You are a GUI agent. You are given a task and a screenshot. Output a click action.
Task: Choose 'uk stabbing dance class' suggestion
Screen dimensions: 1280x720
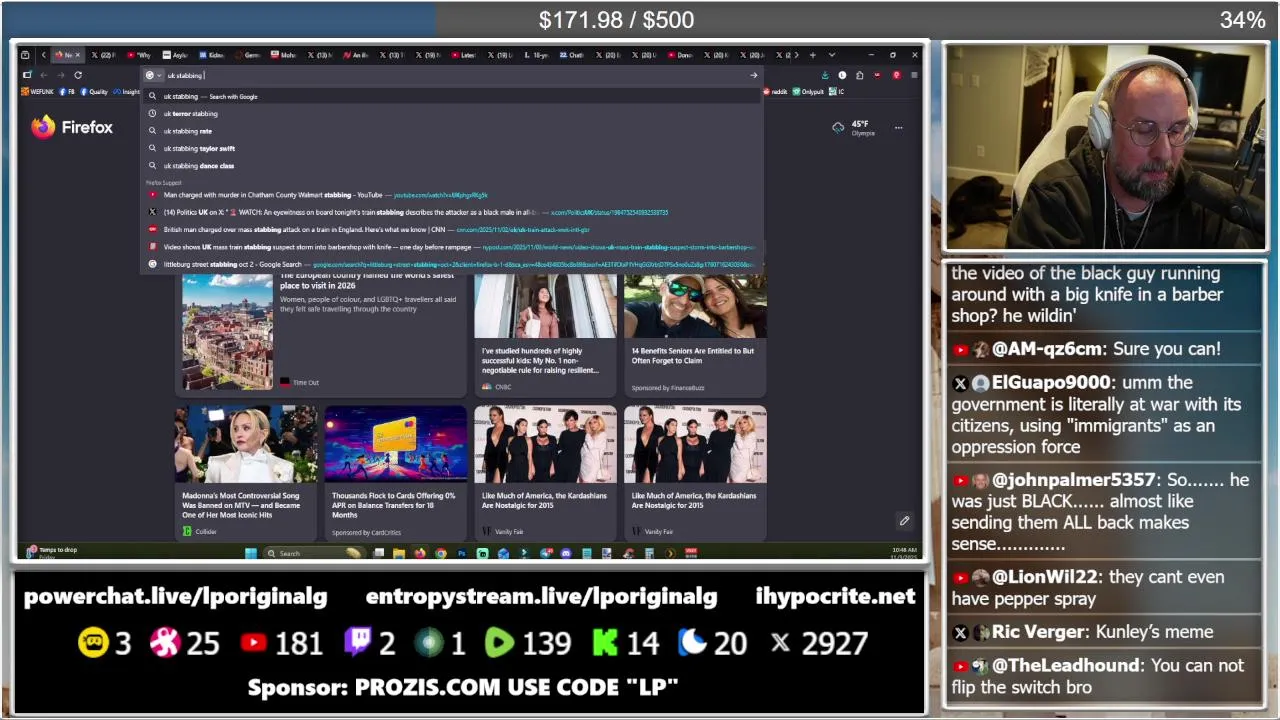[453, 165]
